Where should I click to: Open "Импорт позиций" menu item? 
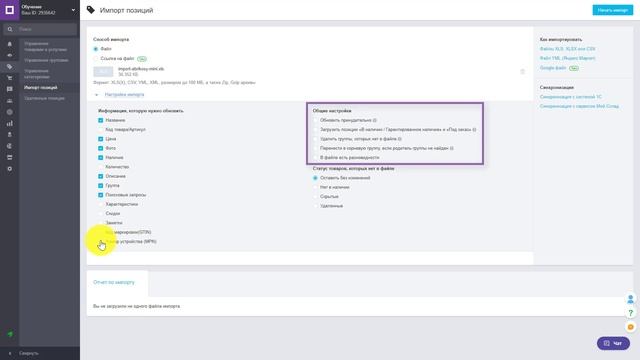tap(40, 88)
